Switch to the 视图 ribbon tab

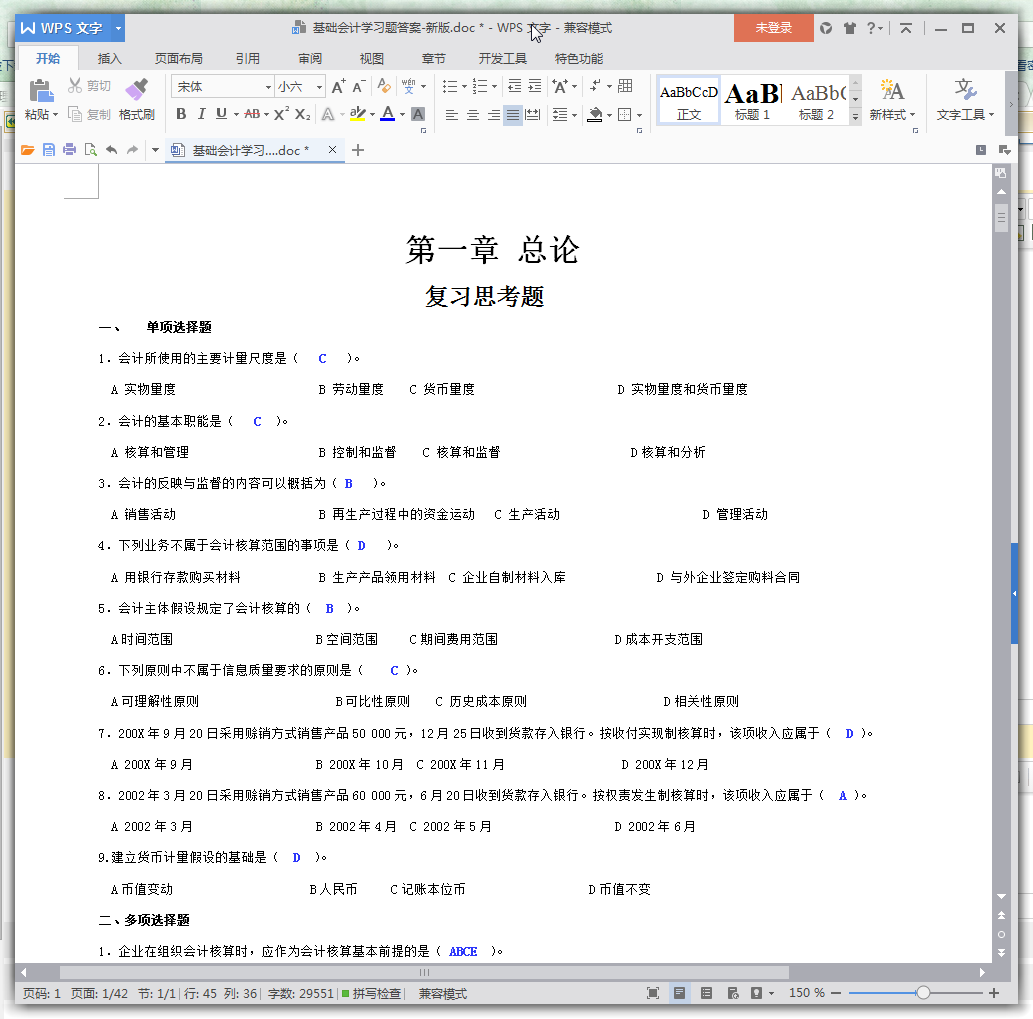tap(372, 59)
